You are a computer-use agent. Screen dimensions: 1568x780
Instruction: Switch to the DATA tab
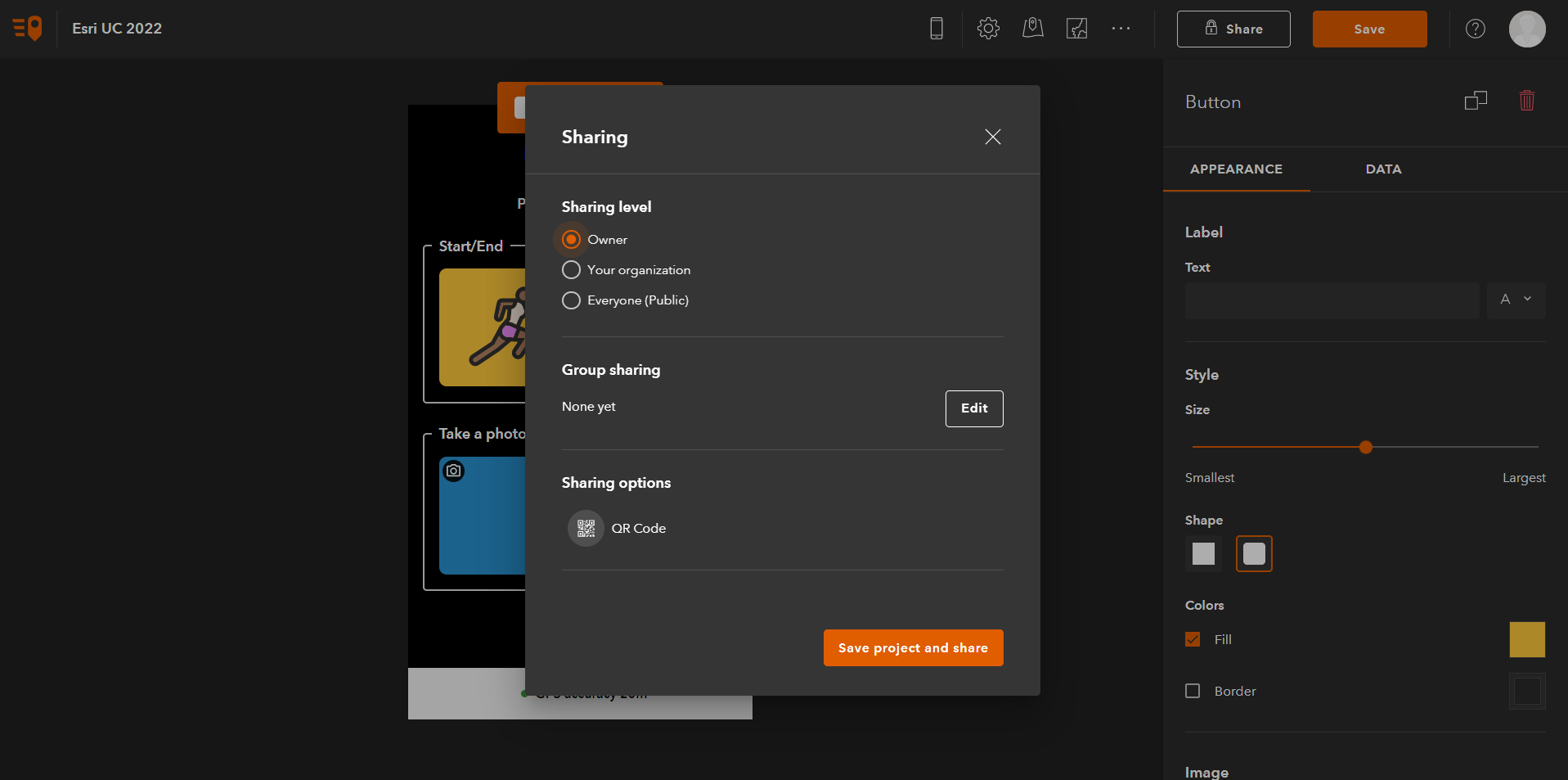1383,169
